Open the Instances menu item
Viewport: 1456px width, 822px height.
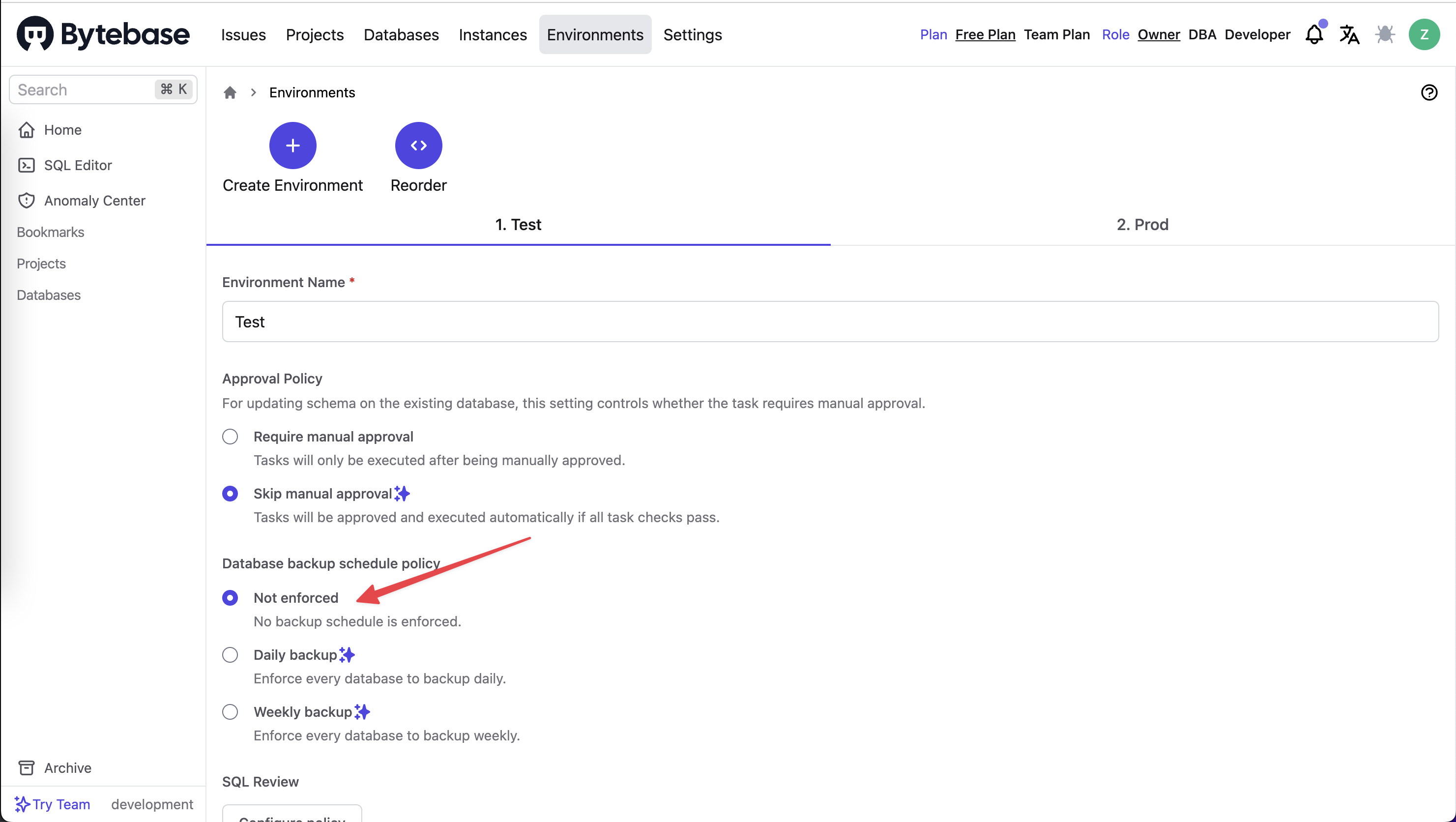(x=493, y=34)
